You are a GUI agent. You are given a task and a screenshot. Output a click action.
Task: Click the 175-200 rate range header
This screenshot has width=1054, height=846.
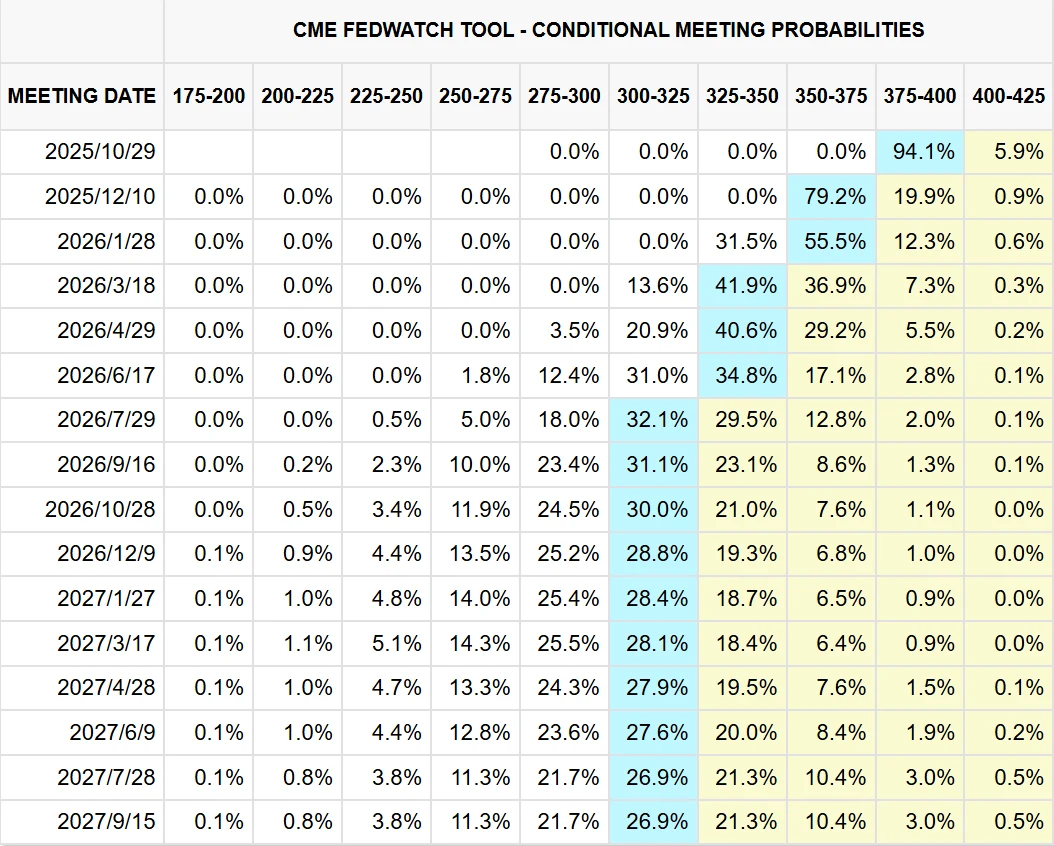[x=208, y=96]
